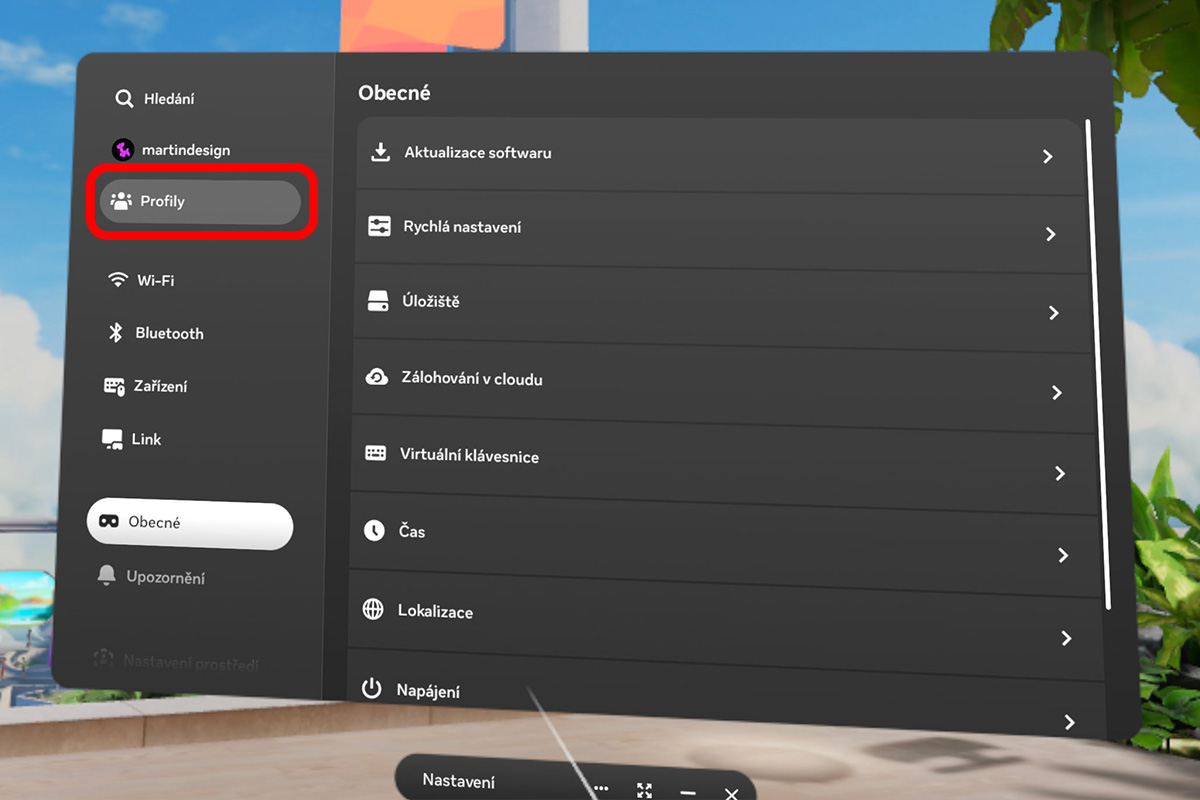Image resolution: width=1200 pixels, height=800 pixels.
Task: Expand Aktualizace softwaru with its chevron
Action: pyautogui.click(x=1047, y=157)
